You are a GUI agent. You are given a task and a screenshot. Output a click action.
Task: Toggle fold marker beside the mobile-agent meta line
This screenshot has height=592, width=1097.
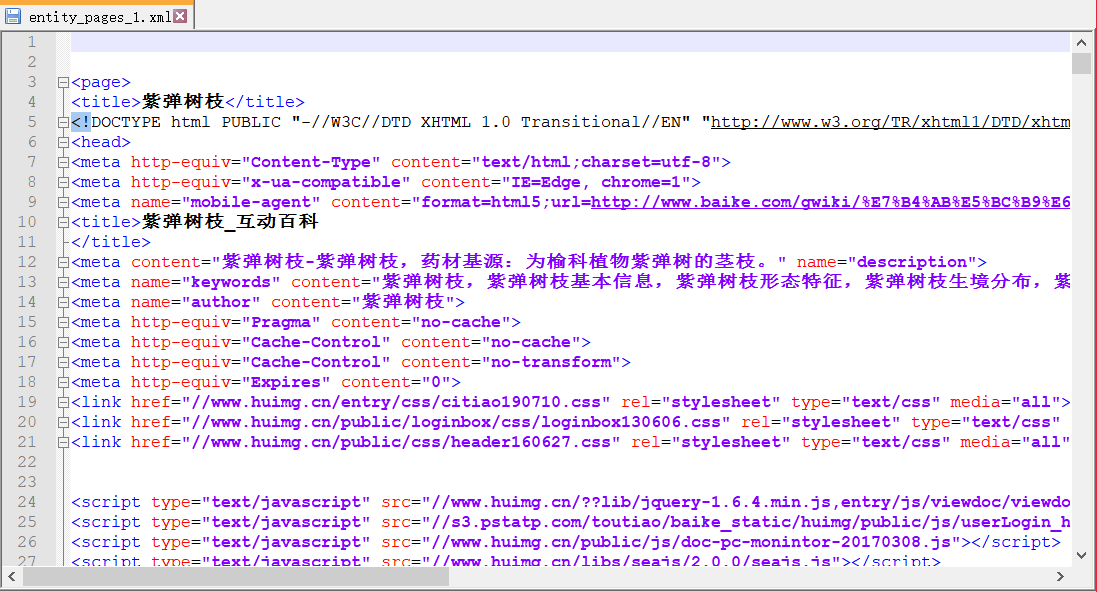tap(63, 203)
